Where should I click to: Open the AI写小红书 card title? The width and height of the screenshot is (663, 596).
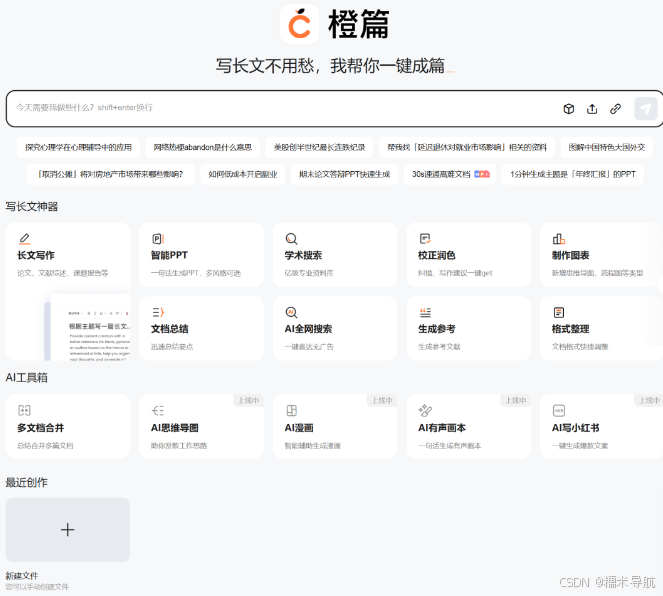[x=575, y=428]
